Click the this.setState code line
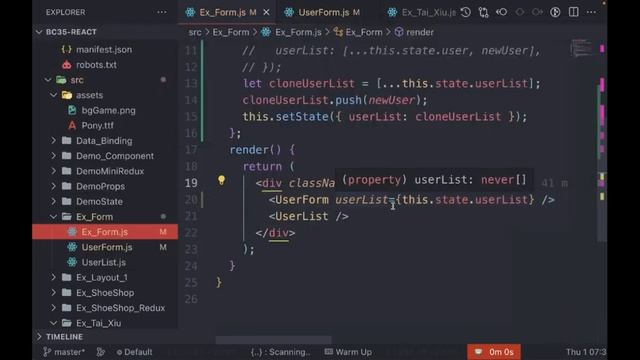This screenshot has width=640, height=360. coord(385,117)
